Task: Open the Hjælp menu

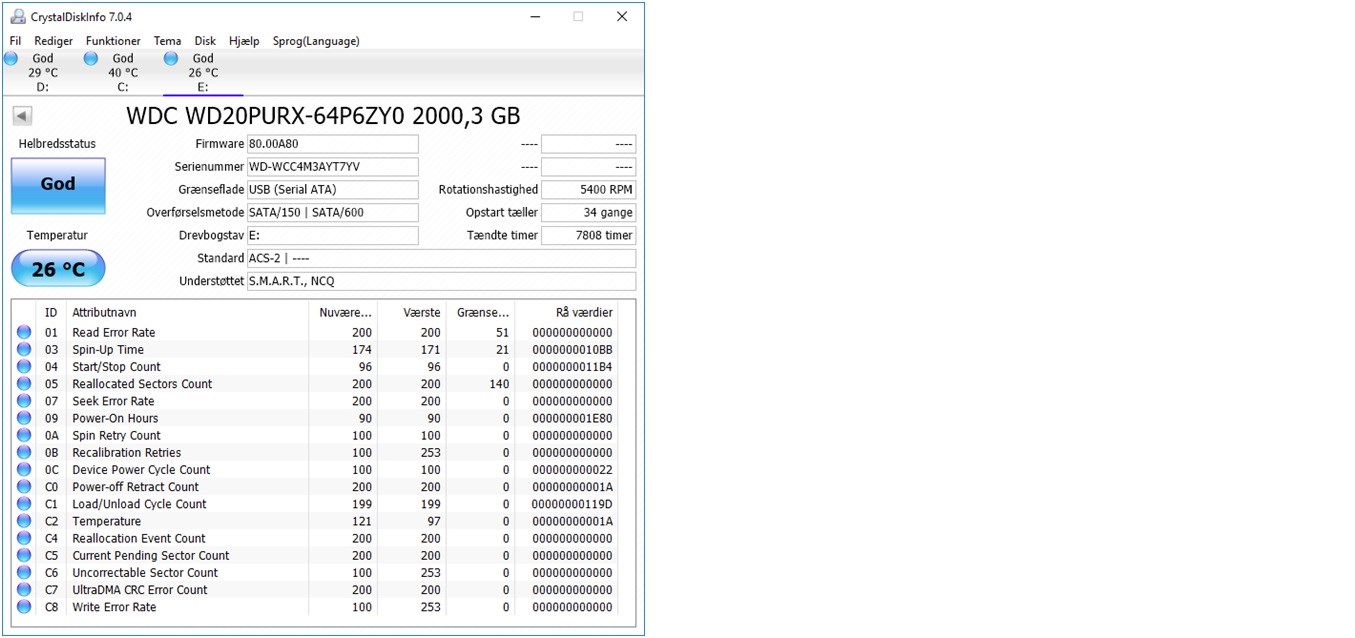Action: tap(244, 41)
